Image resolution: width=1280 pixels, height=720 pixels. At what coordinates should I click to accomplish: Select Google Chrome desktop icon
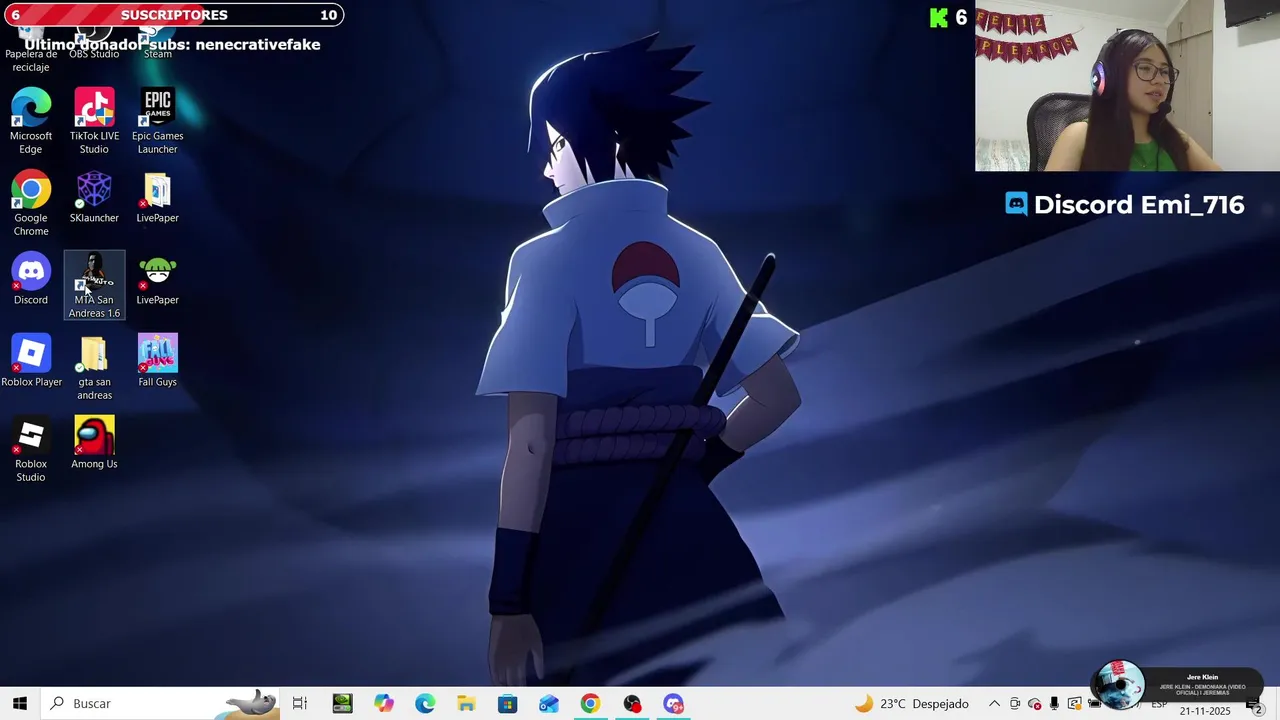31,204
